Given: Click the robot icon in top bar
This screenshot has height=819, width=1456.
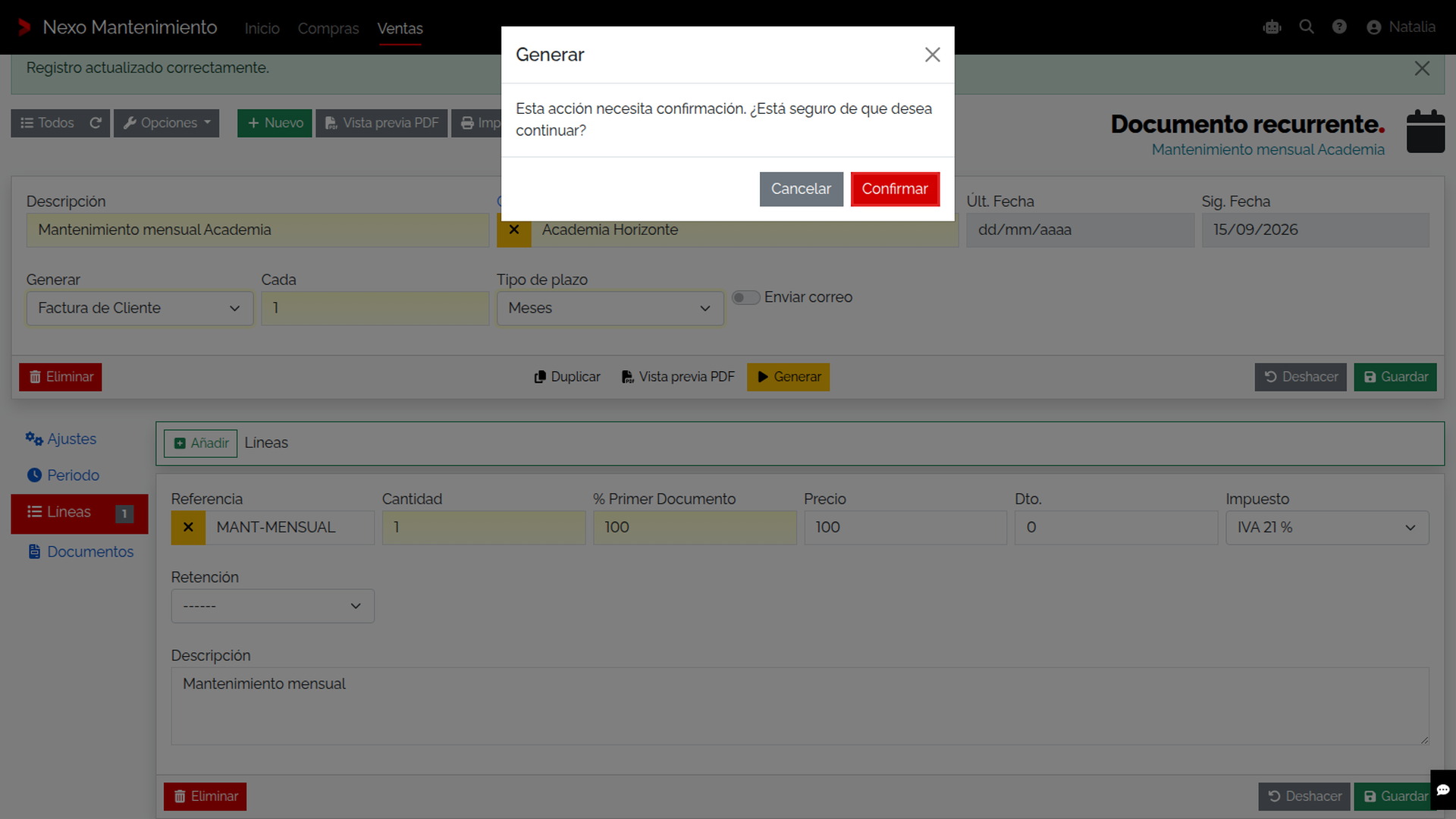Looking at the screenshot, I should click(1272, 27).
